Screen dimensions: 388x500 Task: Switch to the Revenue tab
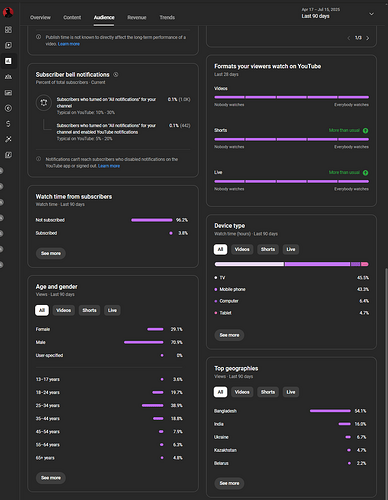tap(137, 17)
